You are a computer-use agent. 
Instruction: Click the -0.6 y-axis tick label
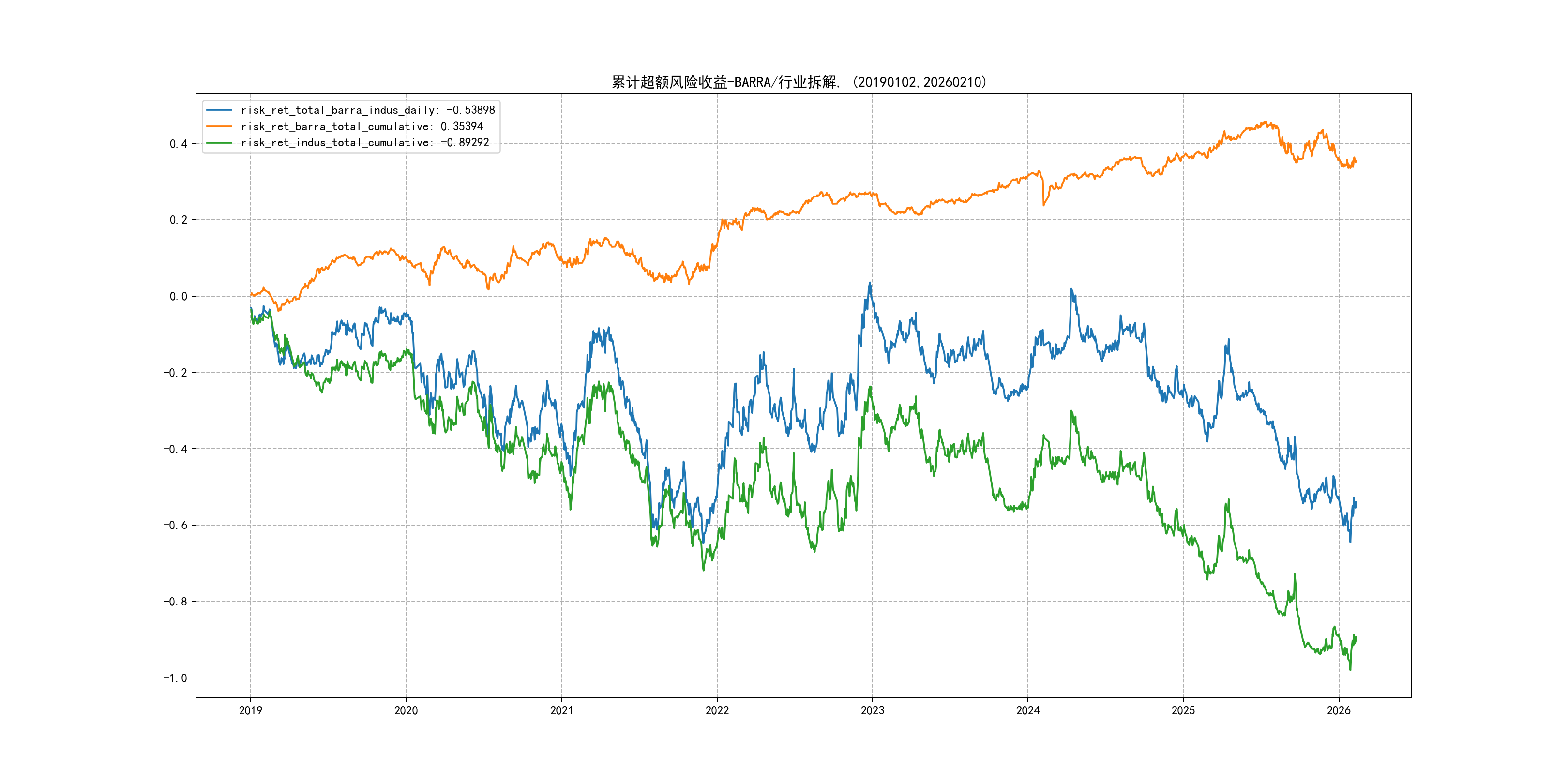click(x=175, y=525)
